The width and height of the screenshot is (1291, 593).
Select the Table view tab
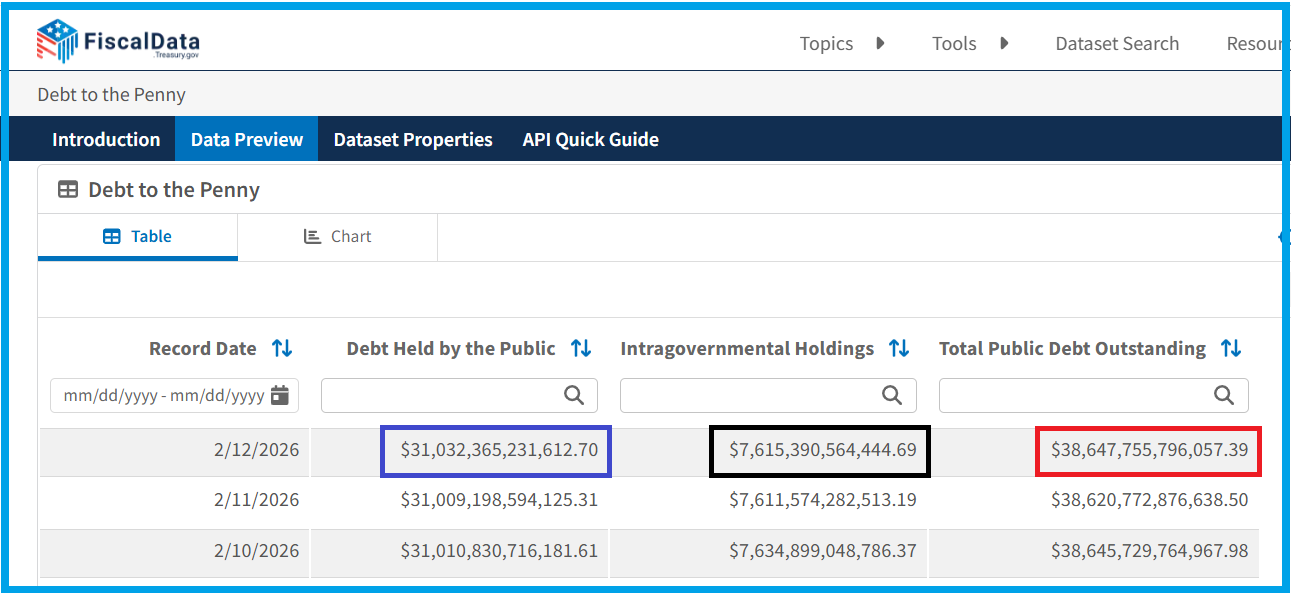[138, 237]
